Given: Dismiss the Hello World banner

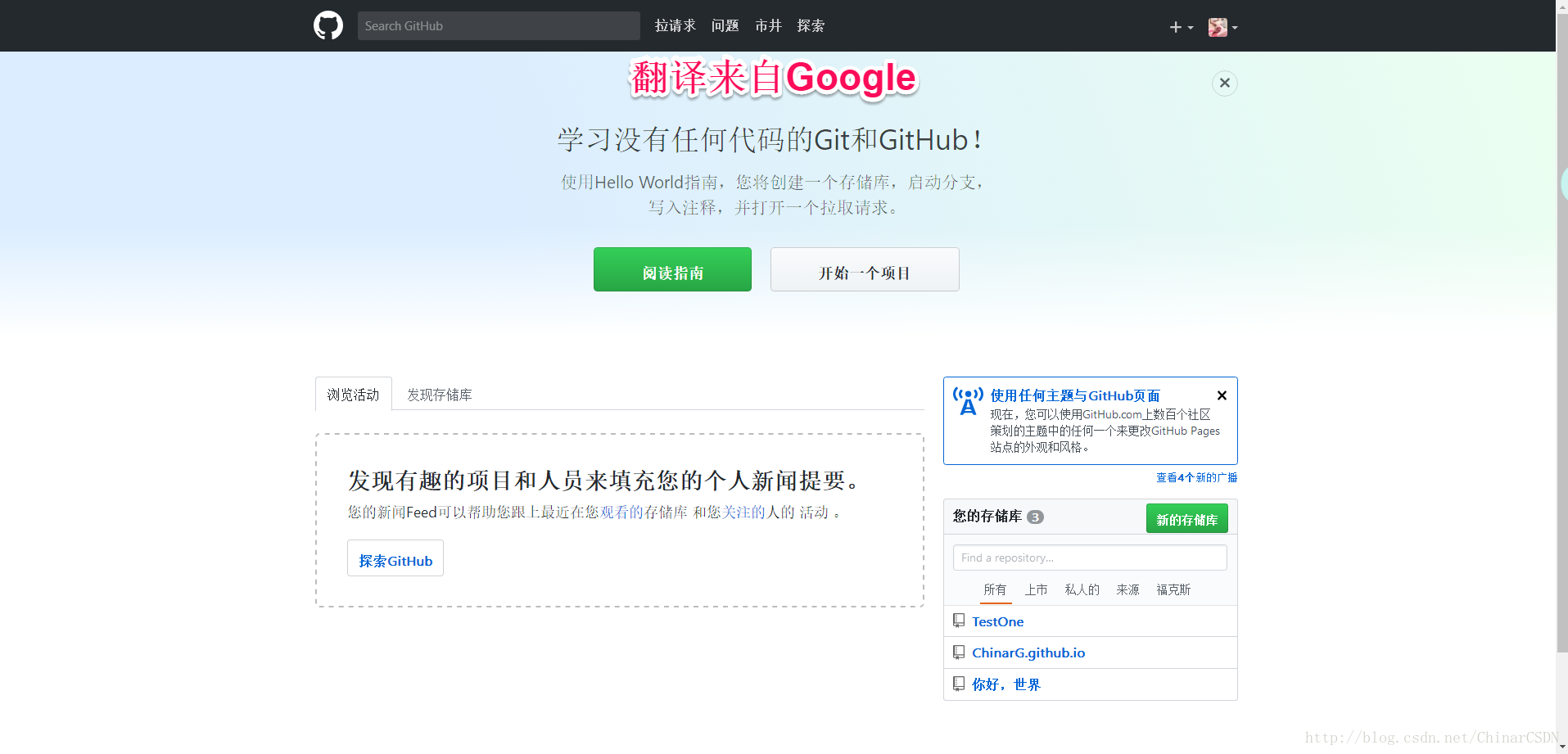Looking at the screenshot, I should 1225,83.
